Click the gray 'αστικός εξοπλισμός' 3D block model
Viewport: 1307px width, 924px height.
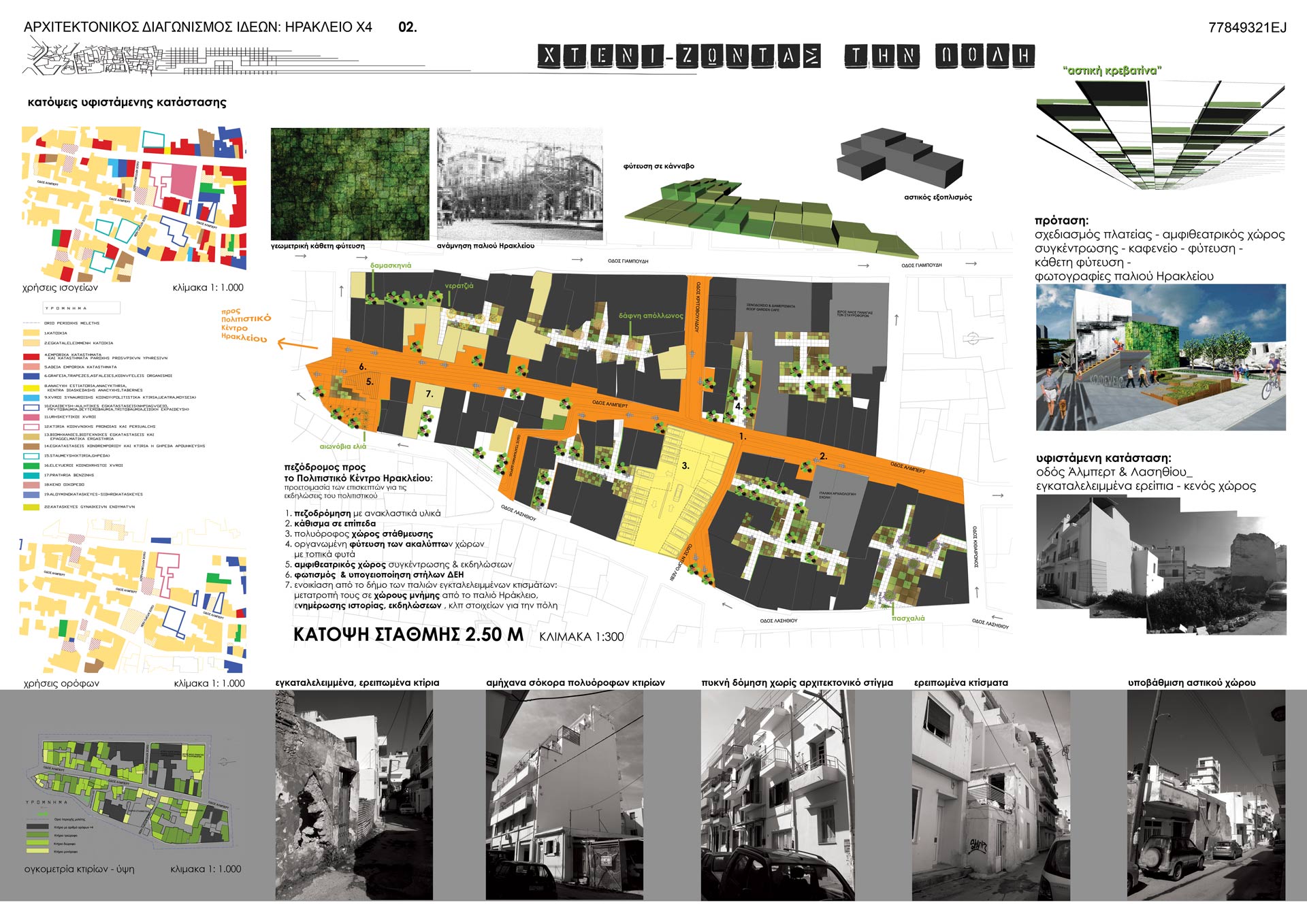coord(899,158)
